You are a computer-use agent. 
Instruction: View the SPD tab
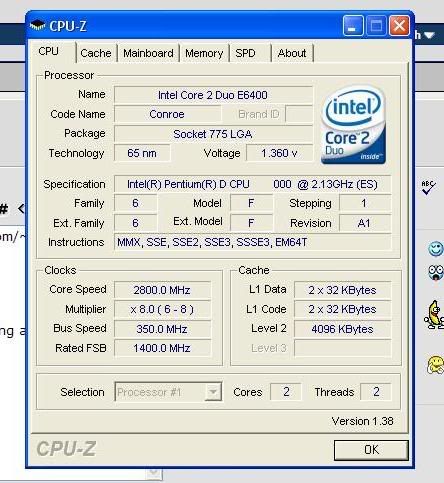[245, 53]
